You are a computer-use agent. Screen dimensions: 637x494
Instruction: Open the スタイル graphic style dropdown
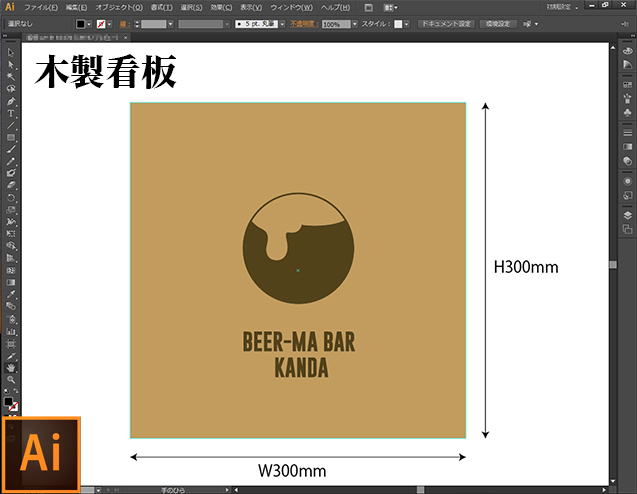pyautogui.click(x=406, y=24)
